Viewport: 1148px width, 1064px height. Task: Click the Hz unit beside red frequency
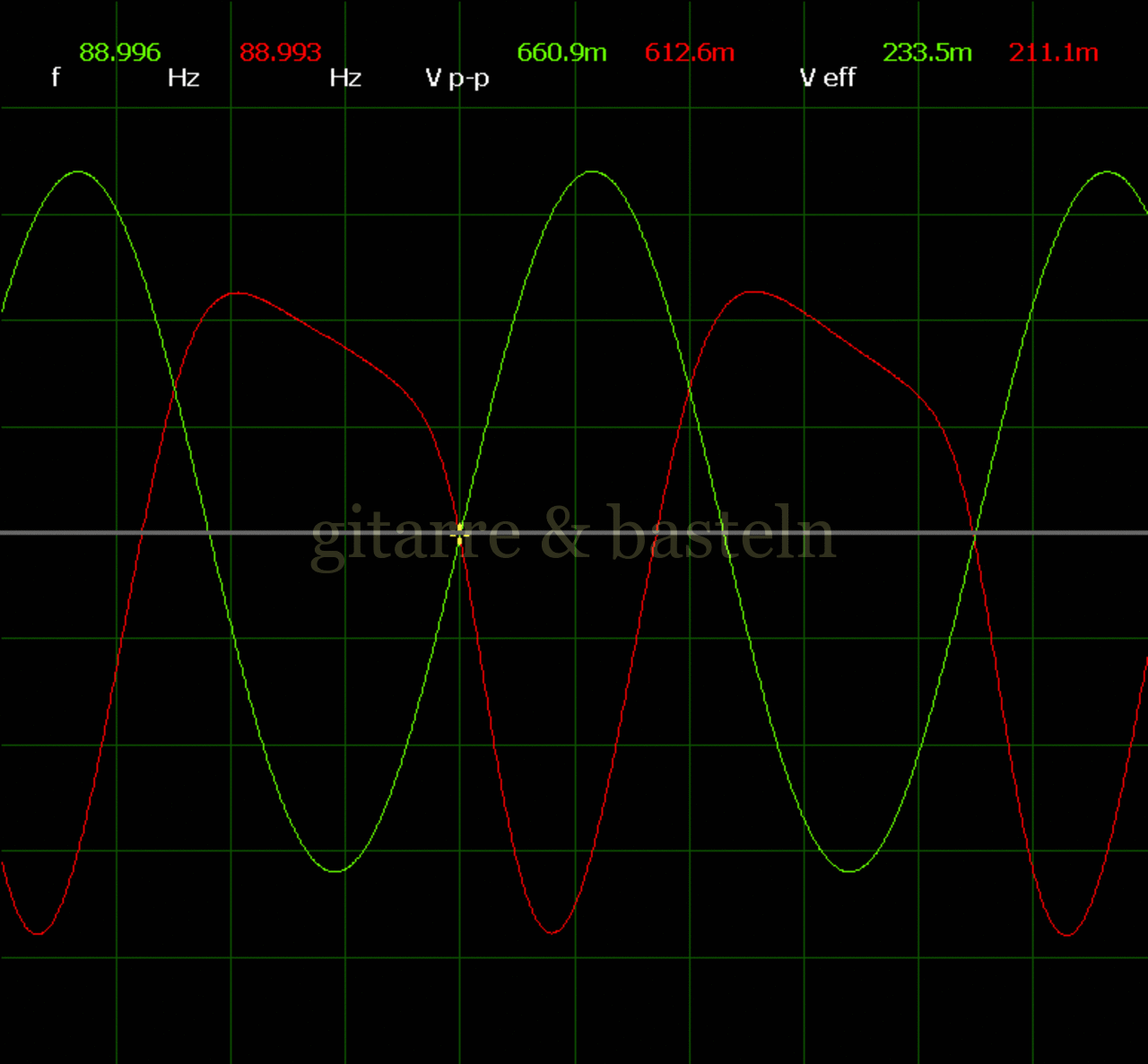344,78
